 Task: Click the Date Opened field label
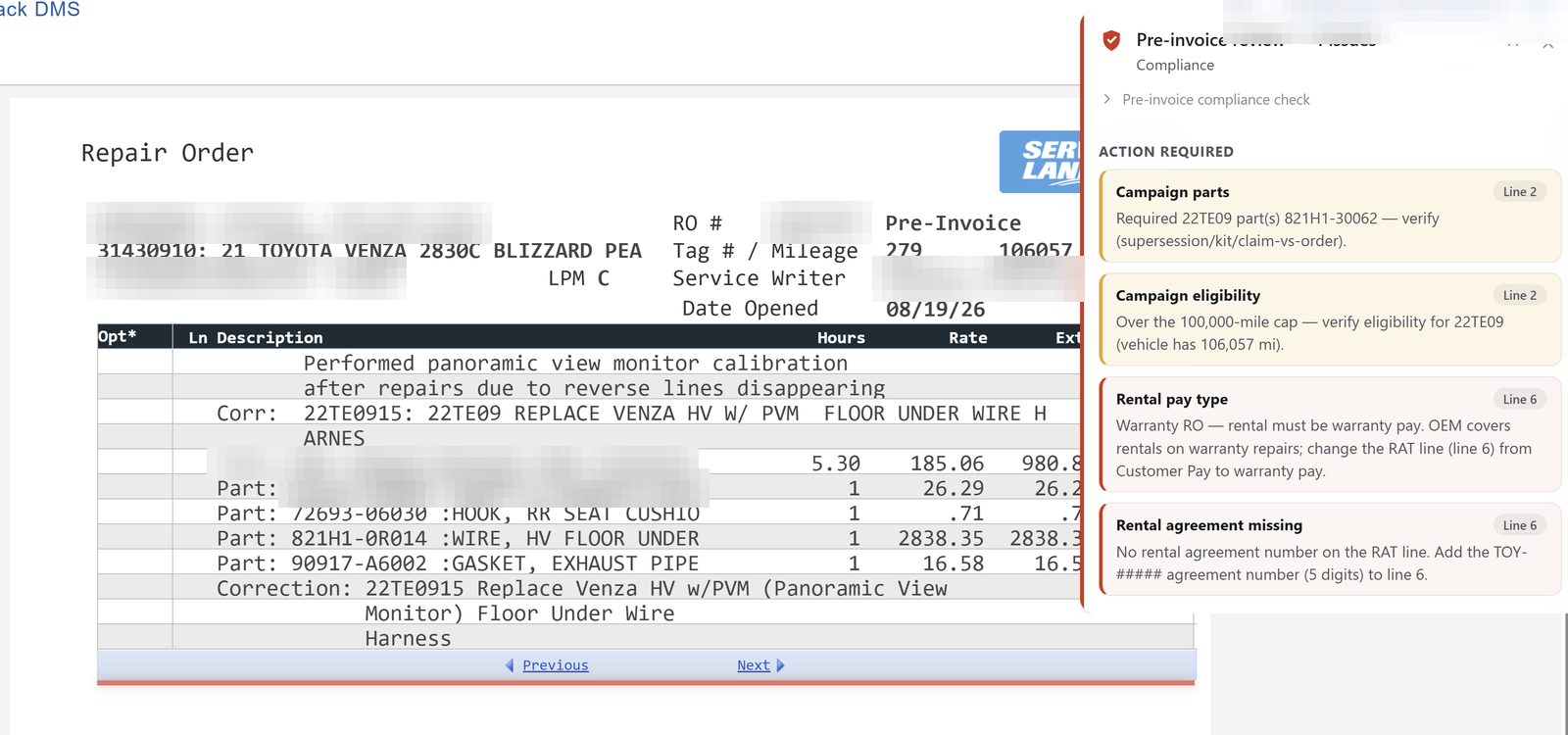point(751,309)
